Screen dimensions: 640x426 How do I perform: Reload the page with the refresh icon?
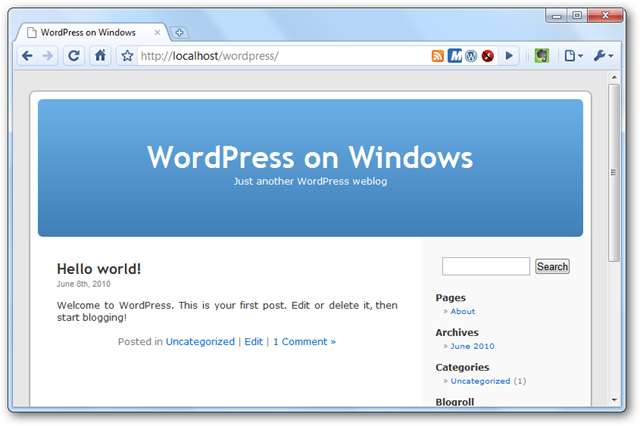[74, 56]
